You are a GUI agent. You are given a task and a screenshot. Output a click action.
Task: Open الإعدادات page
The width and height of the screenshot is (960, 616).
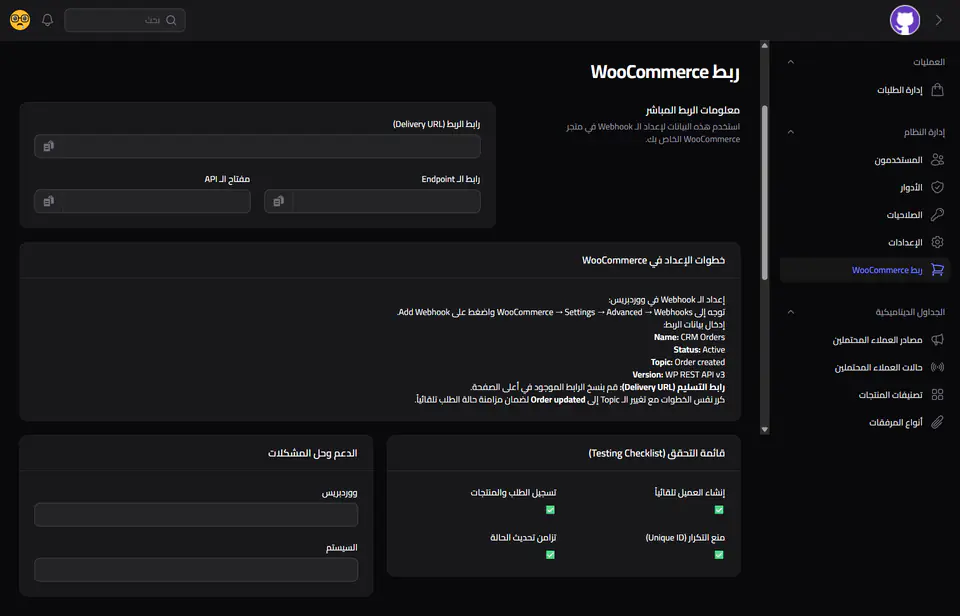click(865, 242)
